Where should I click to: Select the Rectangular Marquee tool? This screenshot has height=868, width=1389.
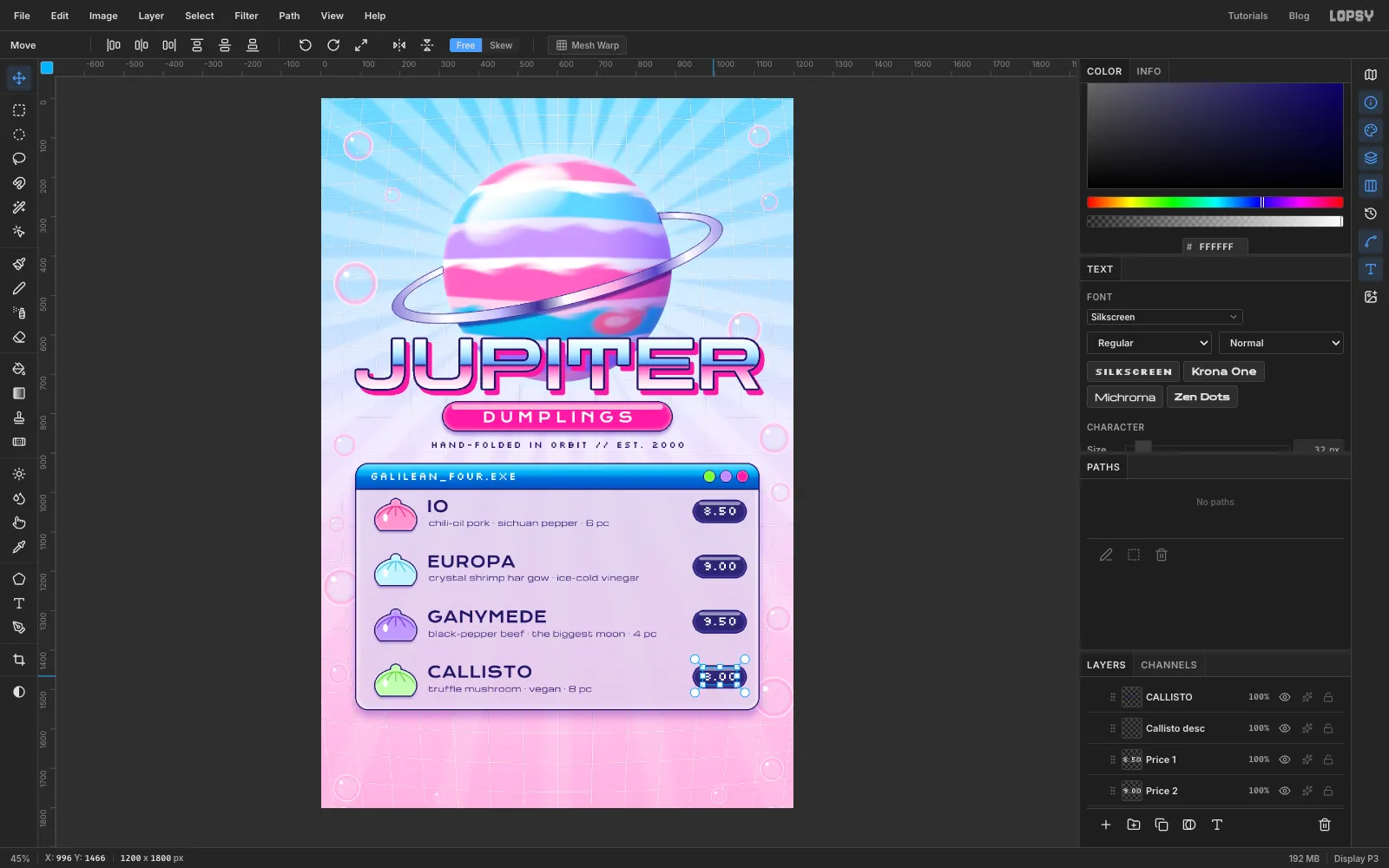point(19,110)
